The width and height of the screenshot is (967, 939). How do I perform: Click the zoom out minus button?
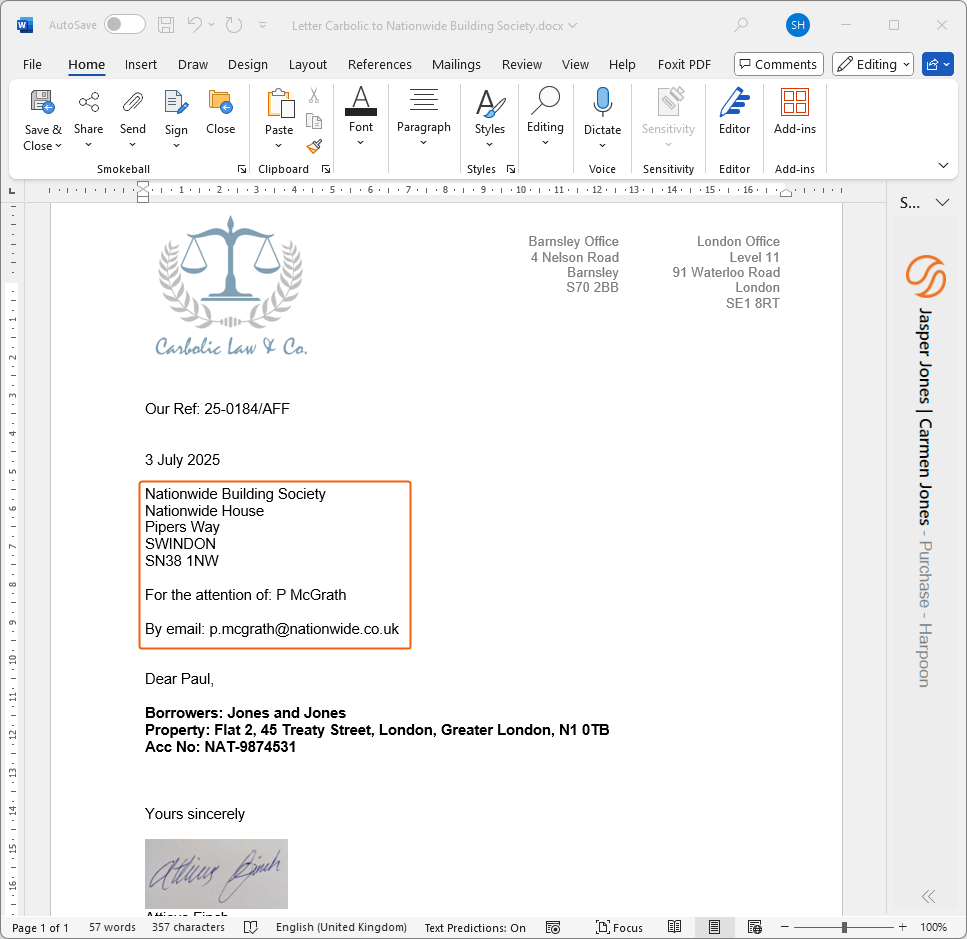point(784,927)
